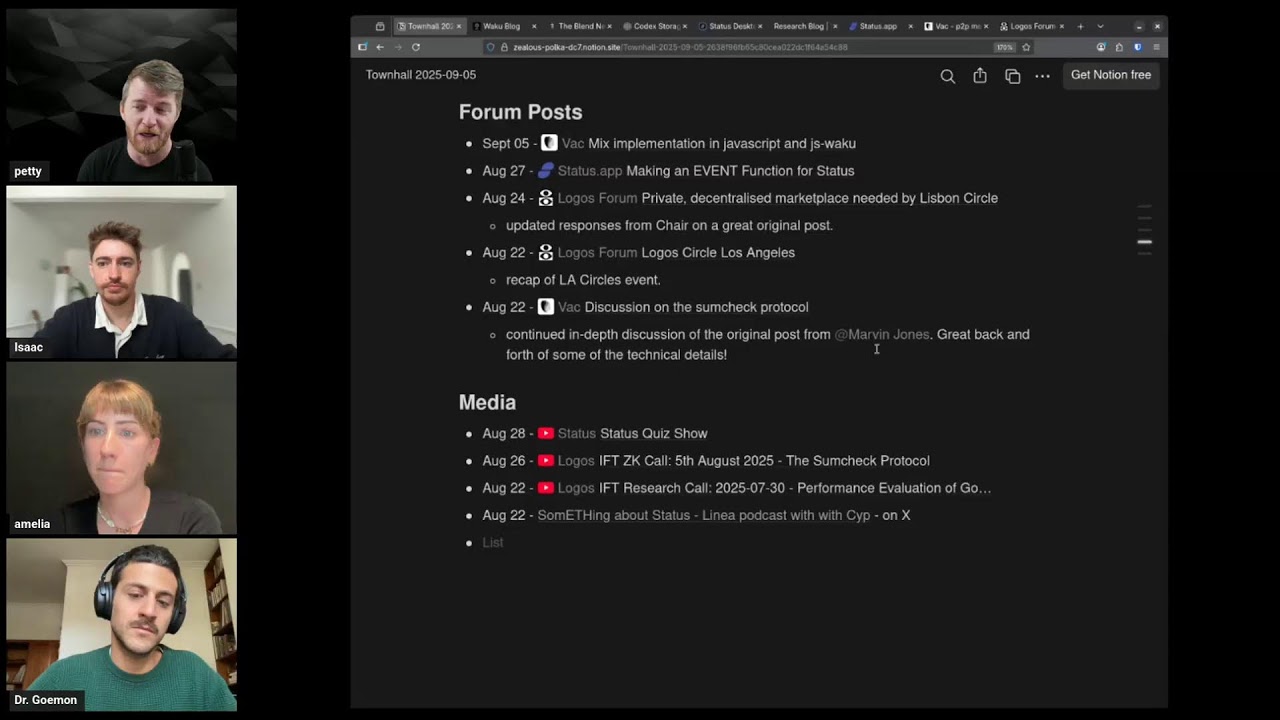Open the three-dots more options menu

point(1042,76)
